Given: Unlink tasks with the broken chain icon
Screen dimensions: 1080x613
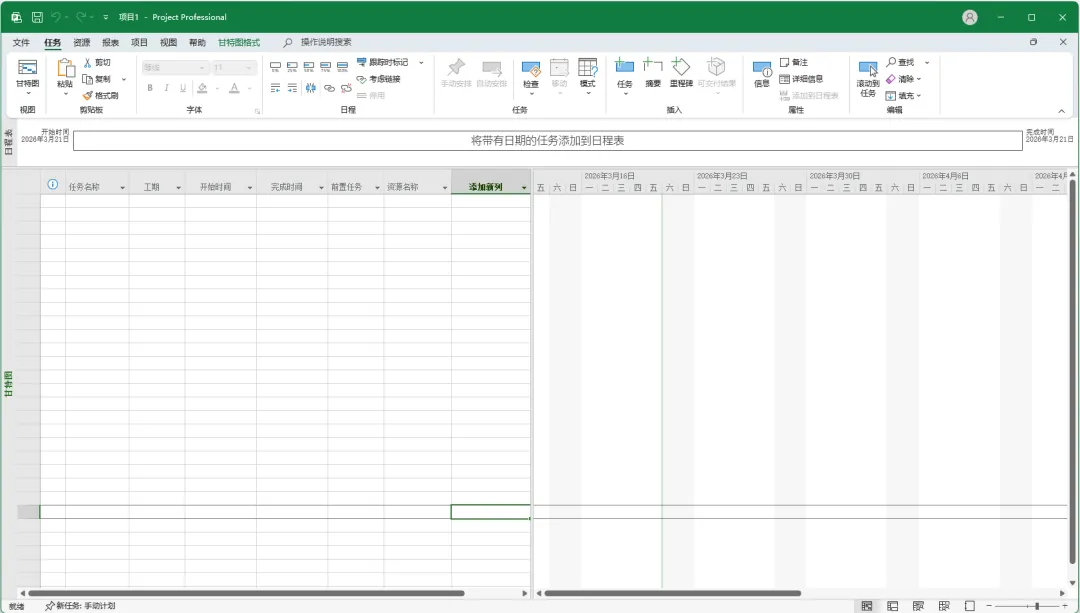Looking at the screenshot, I should (346, 87).
